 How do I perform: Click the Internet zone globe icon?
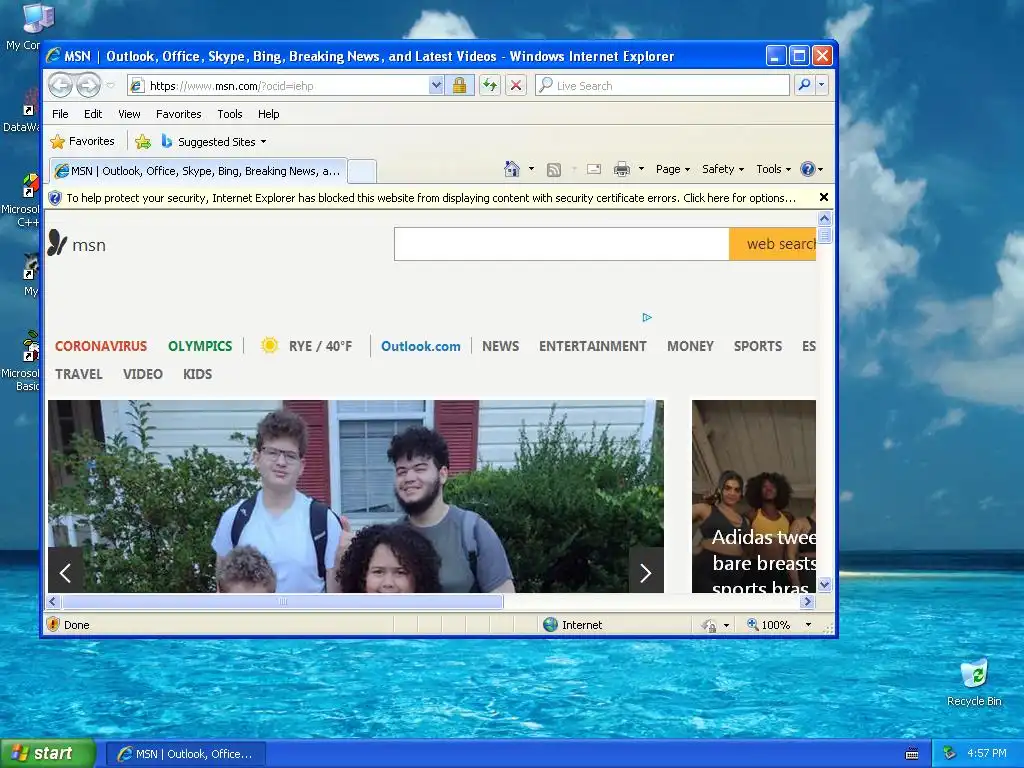click(551, 624)
